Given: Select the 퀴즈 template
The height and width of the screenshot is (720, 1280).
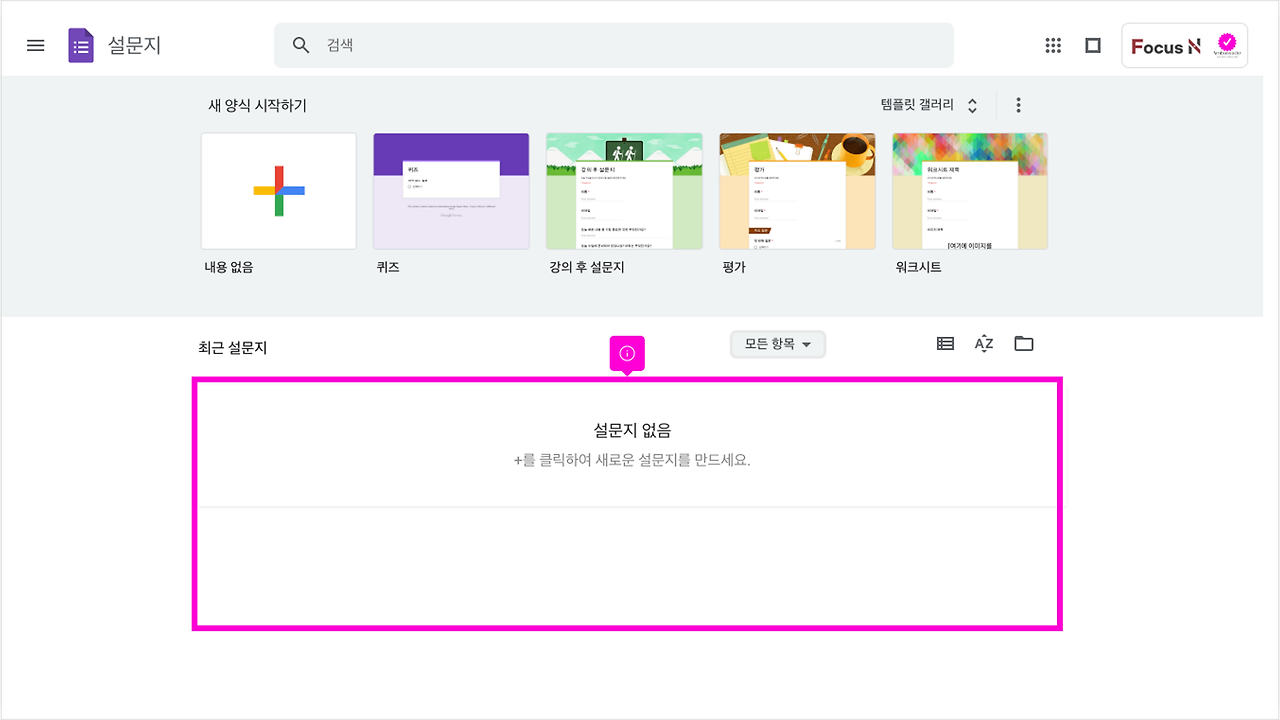Looking at the screenshot, I should point(451,190).
